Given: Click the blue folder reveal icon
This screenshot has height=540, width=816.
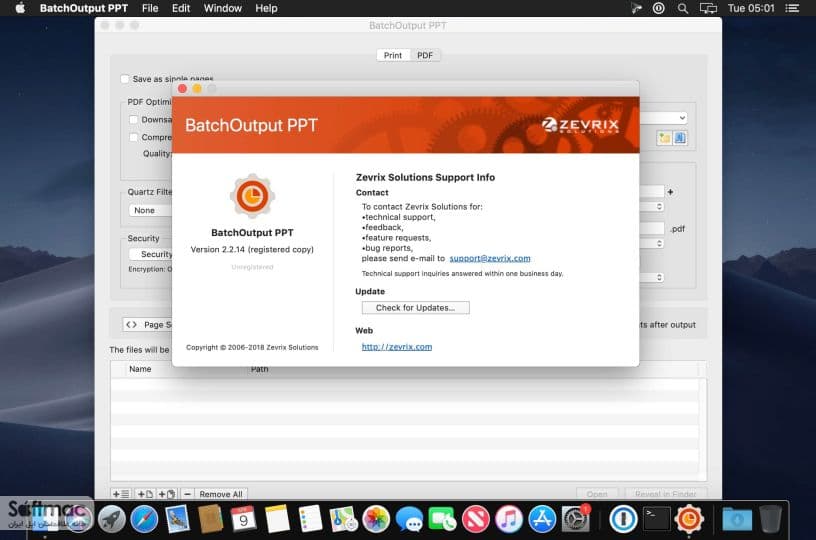Looking at the screenshot, I should pyautogui.click(x=680, y=138).
